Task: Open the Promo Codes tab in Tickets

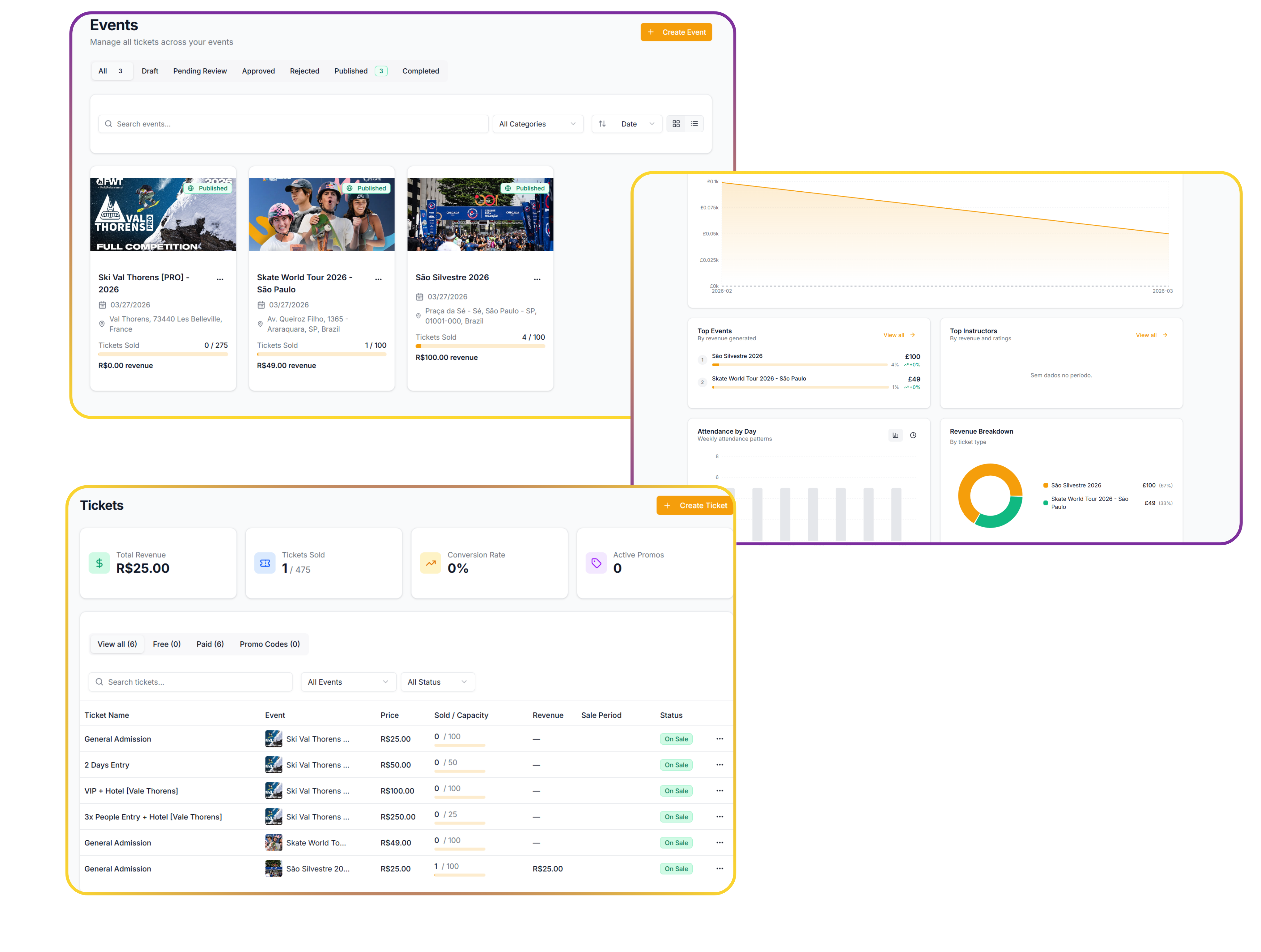Action: coord(270,644)
